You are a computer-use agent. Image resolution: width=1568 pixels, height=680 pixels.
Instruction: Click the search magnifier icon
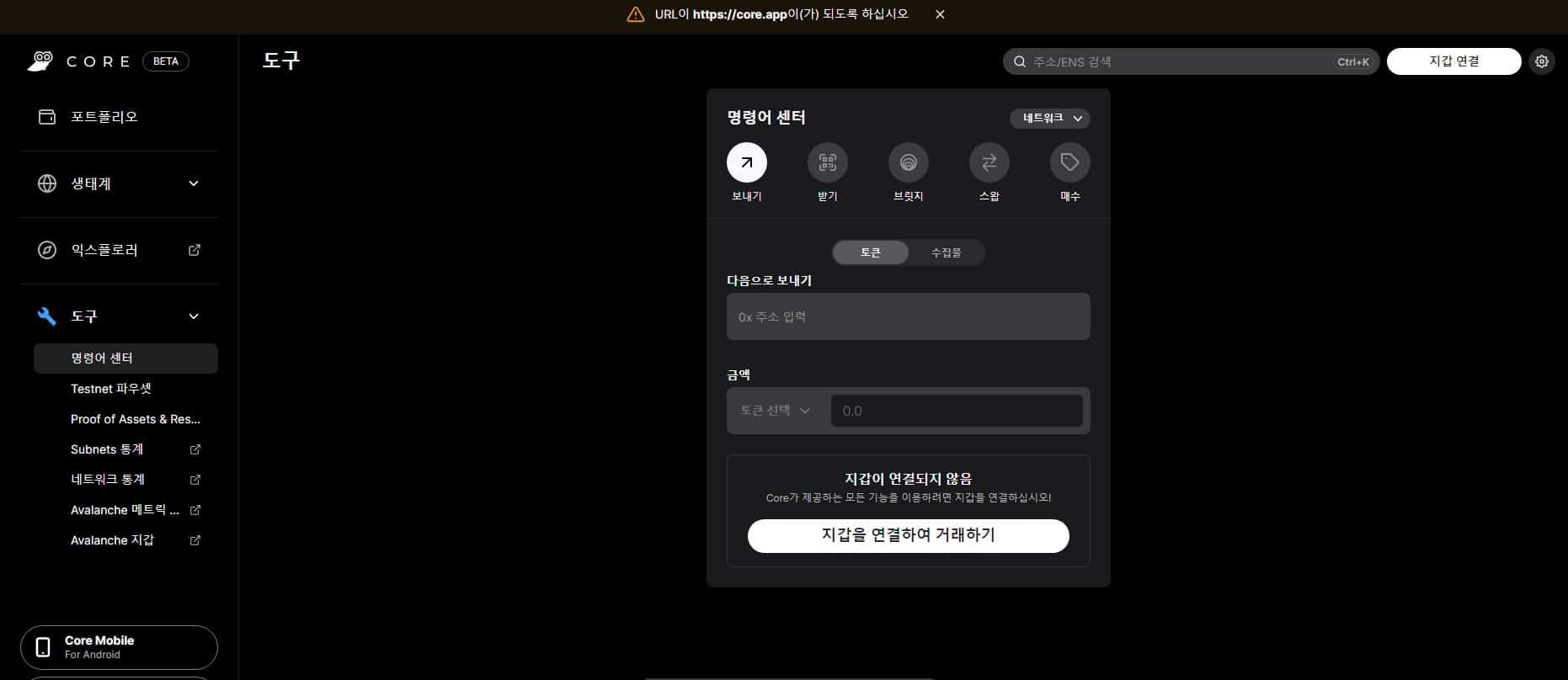1020,61
